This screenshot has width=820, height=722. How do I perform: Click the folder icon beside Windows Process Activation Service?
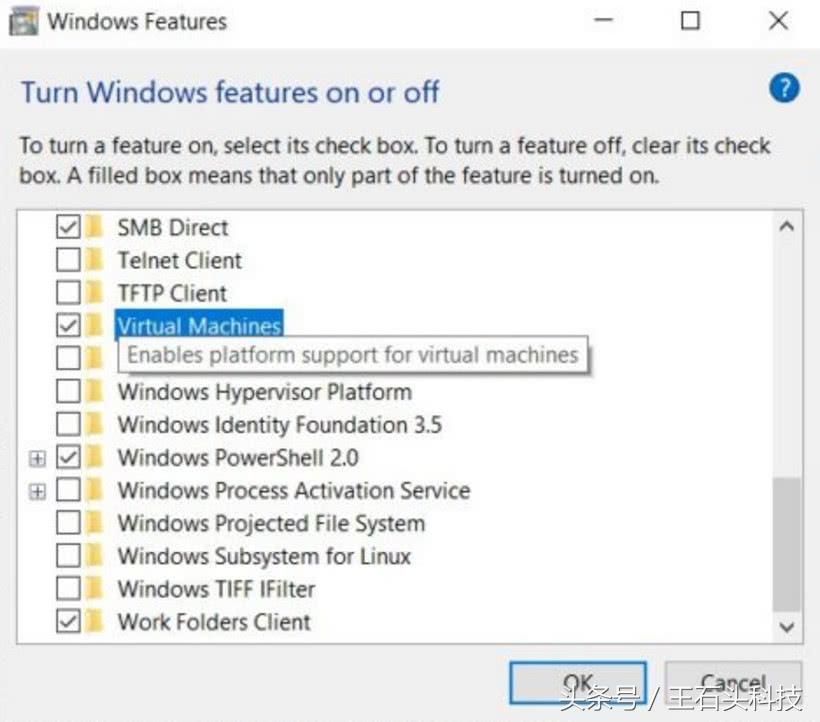tap(94, 490)
